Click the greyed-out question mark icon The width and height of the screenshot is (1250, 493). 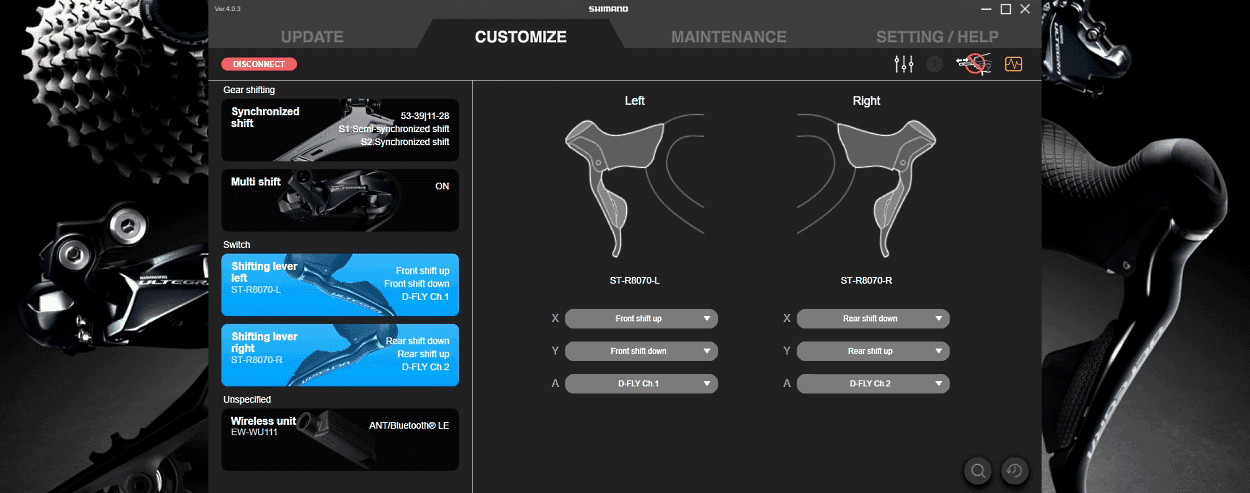pyautogui.click(x=935, y=64)
